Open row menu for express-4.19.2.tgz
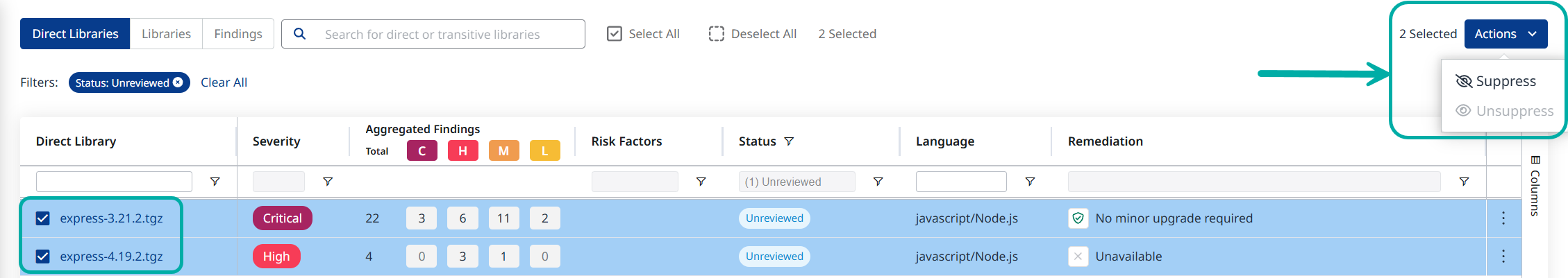 point(1503,257)
